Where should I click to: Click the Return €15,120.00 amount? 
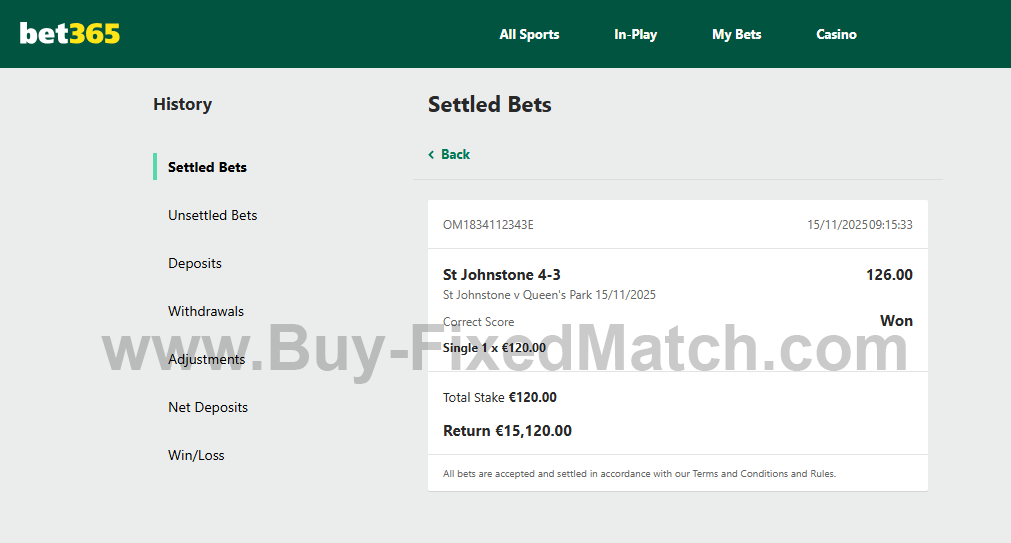507,431
